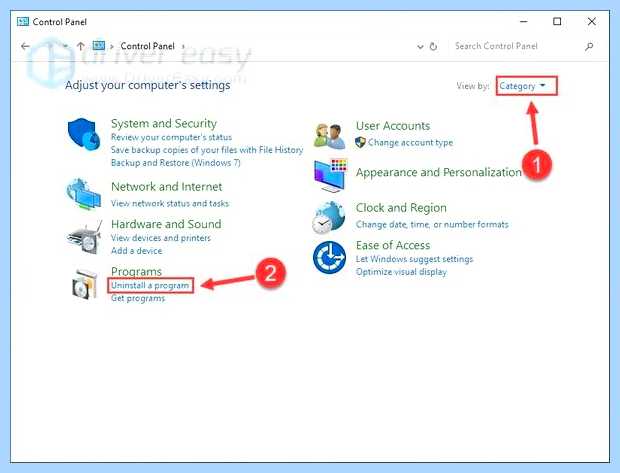Viewport: 620px width, 473px height.
Task: Close the Control Panel window
Action: coord(592,21)
